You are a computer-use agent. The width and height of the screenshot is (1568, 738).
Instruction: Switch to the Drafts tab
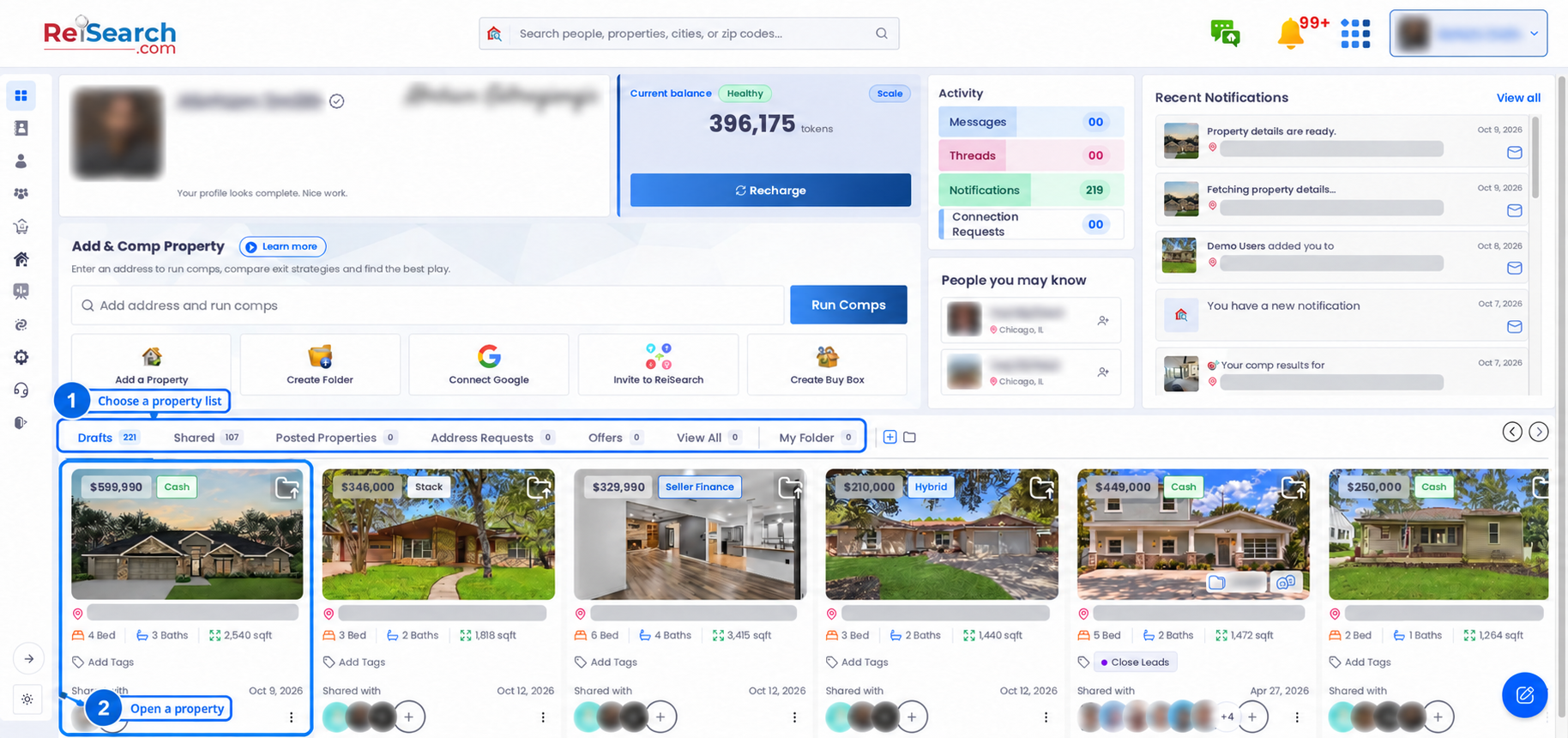pyautogui.click(x=108, y=438)
